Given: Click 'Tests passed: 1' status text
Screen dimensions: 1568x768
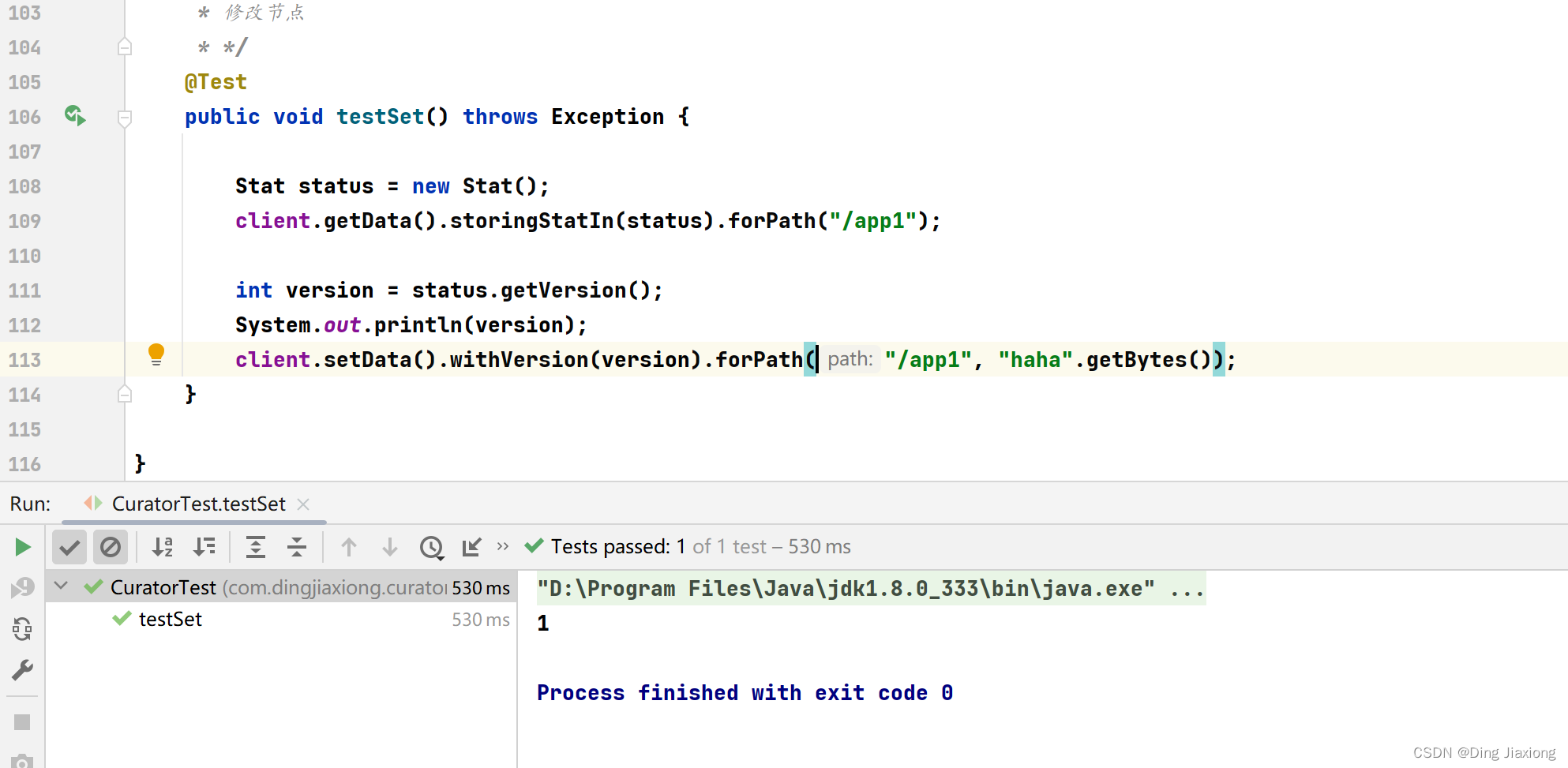Looking at the screenshot, I should tap(618, 546).
